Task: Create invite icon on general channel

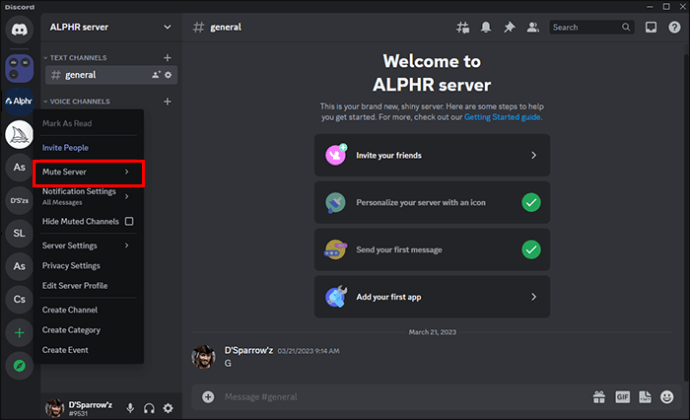Action: point(156,75)
